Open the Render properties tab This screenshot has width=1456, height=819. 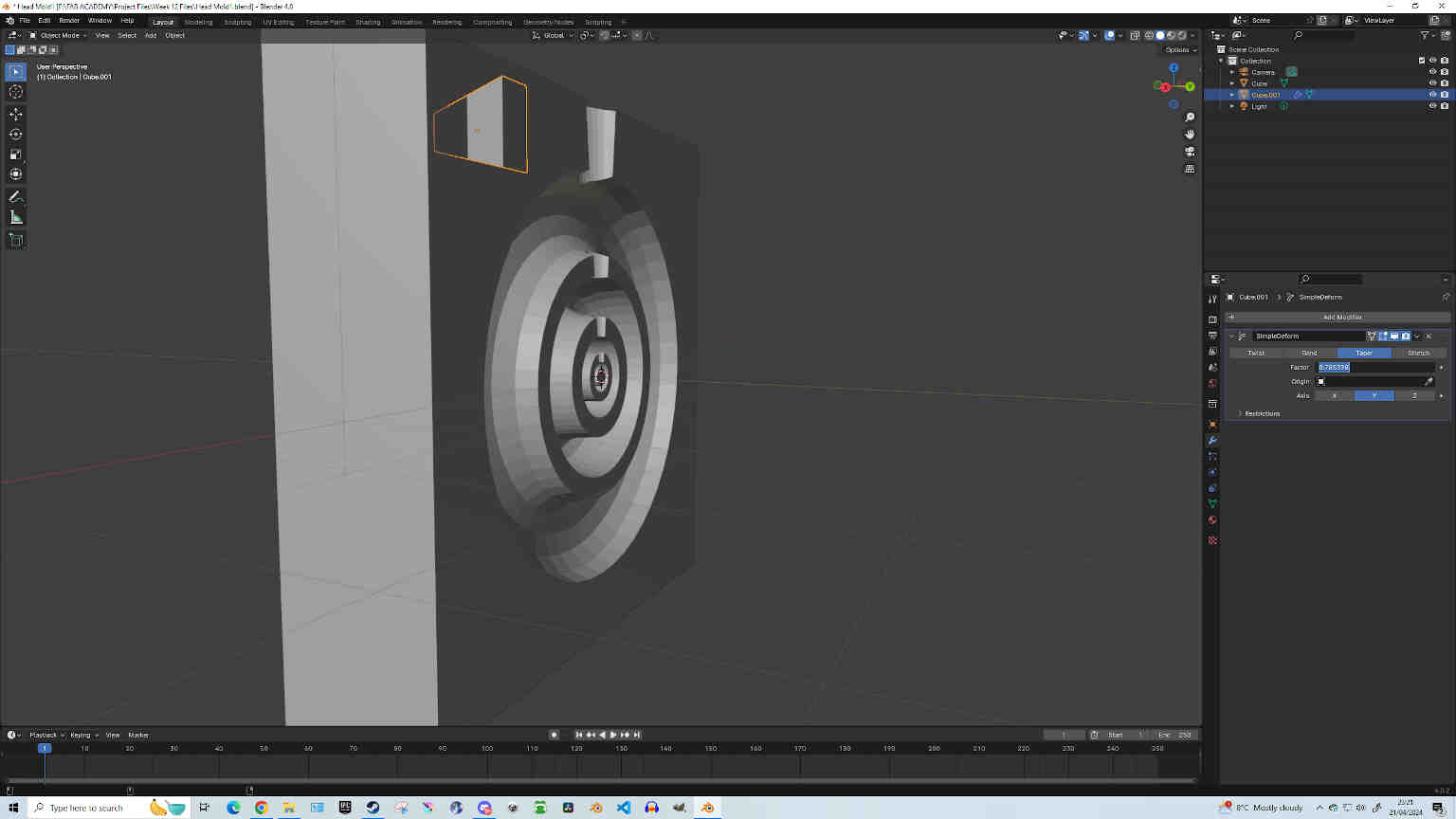click(1212, 319)
